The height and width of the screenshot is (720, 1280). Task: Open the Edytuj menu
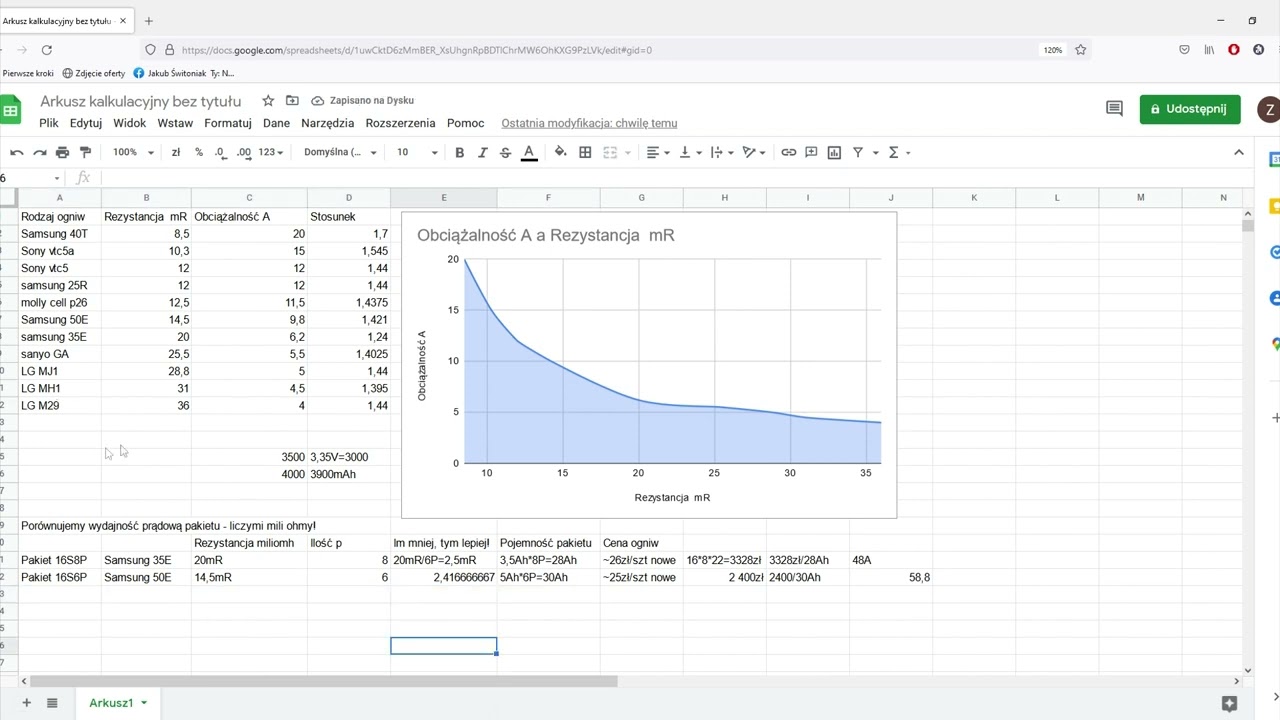point(86,123)
